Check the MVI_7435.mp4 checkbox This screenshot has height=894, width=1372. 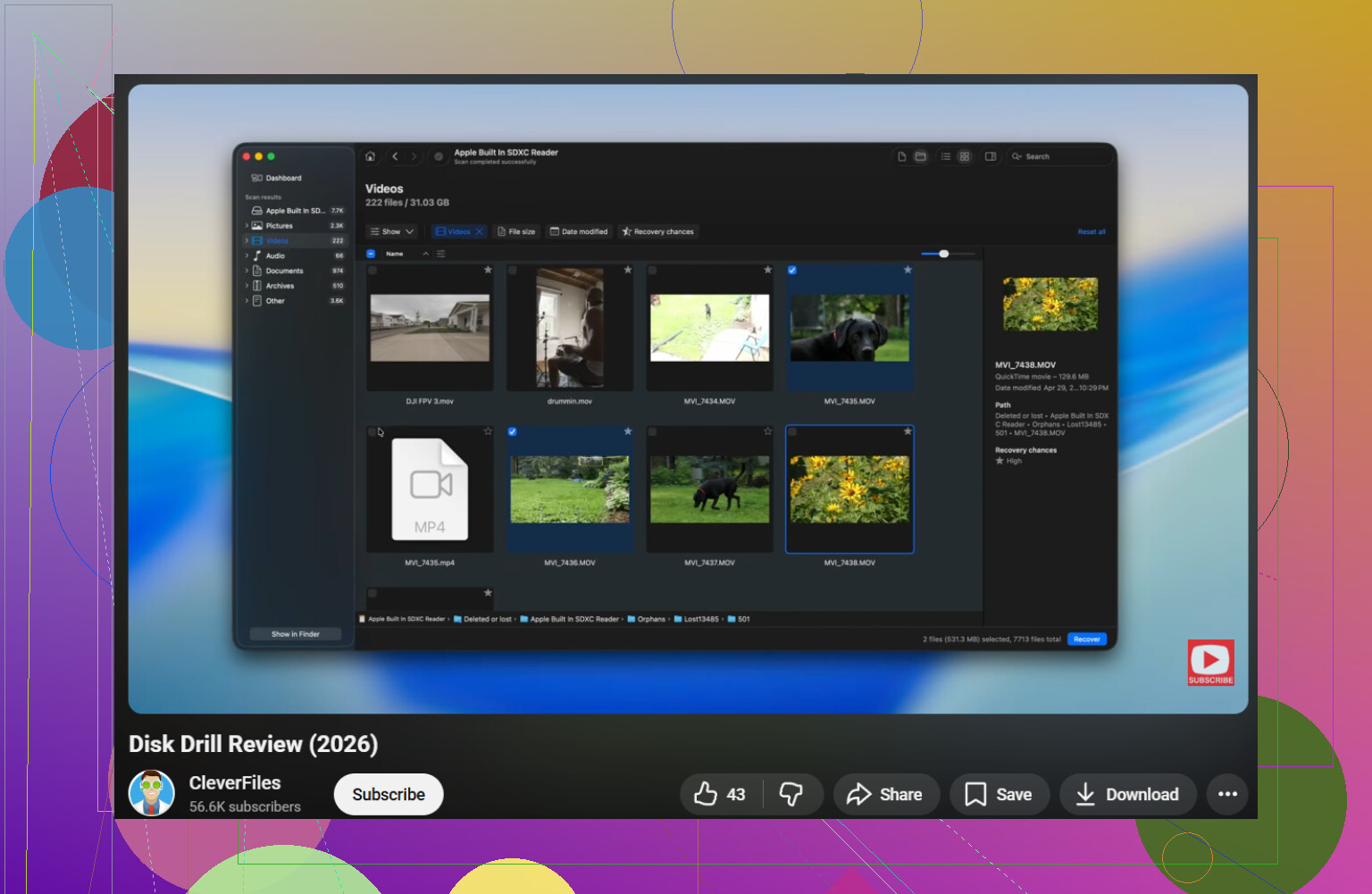tap(372, 431)
